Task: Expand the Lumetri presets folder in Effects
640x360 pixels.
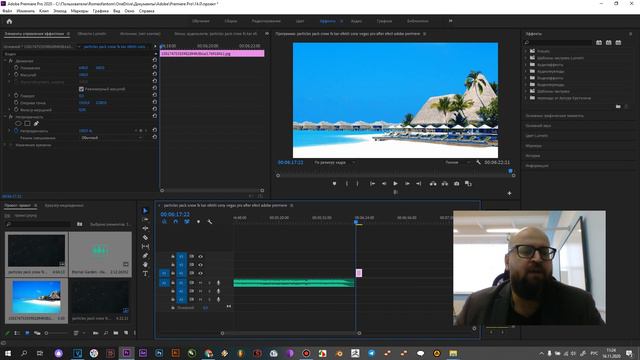Action: [527, 58]
